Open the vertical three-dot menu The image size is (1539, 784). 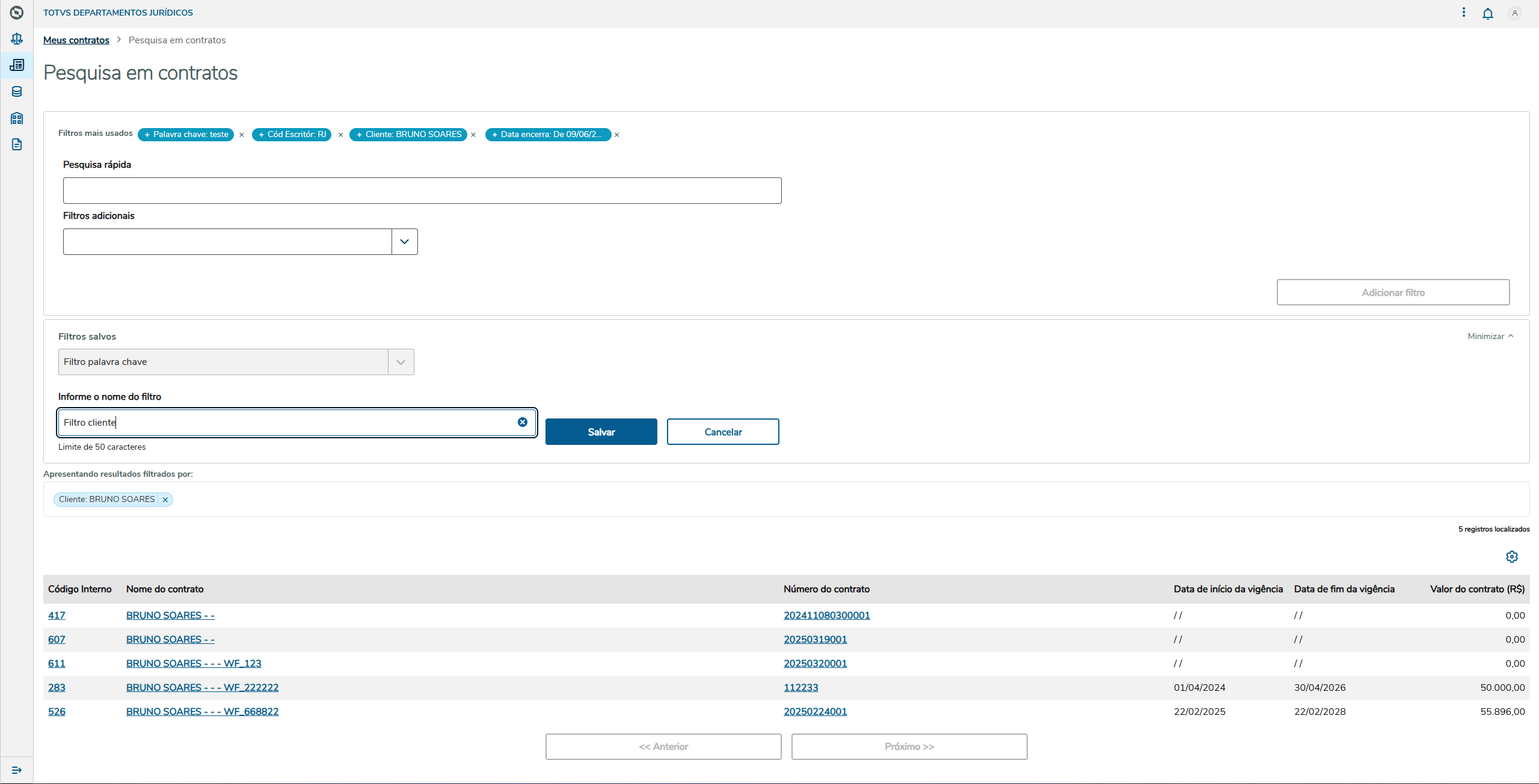(1463, 13)
